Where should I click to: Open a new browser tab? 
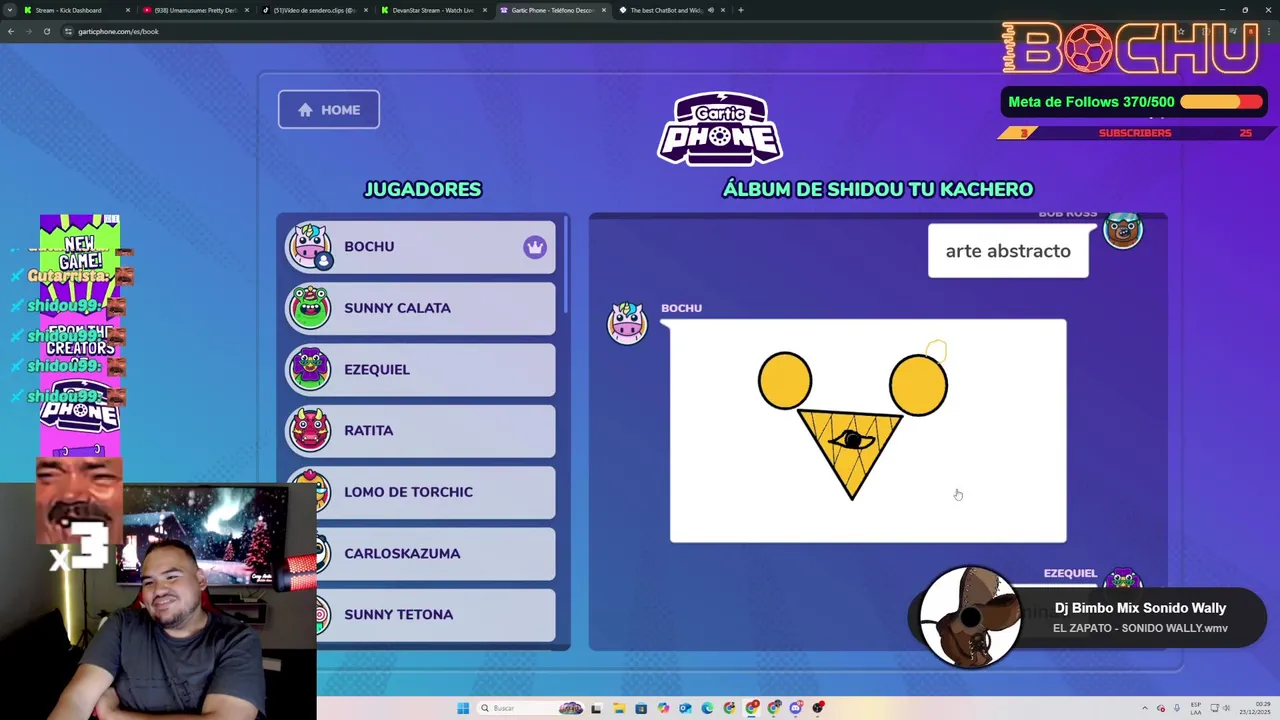[741, 10]
